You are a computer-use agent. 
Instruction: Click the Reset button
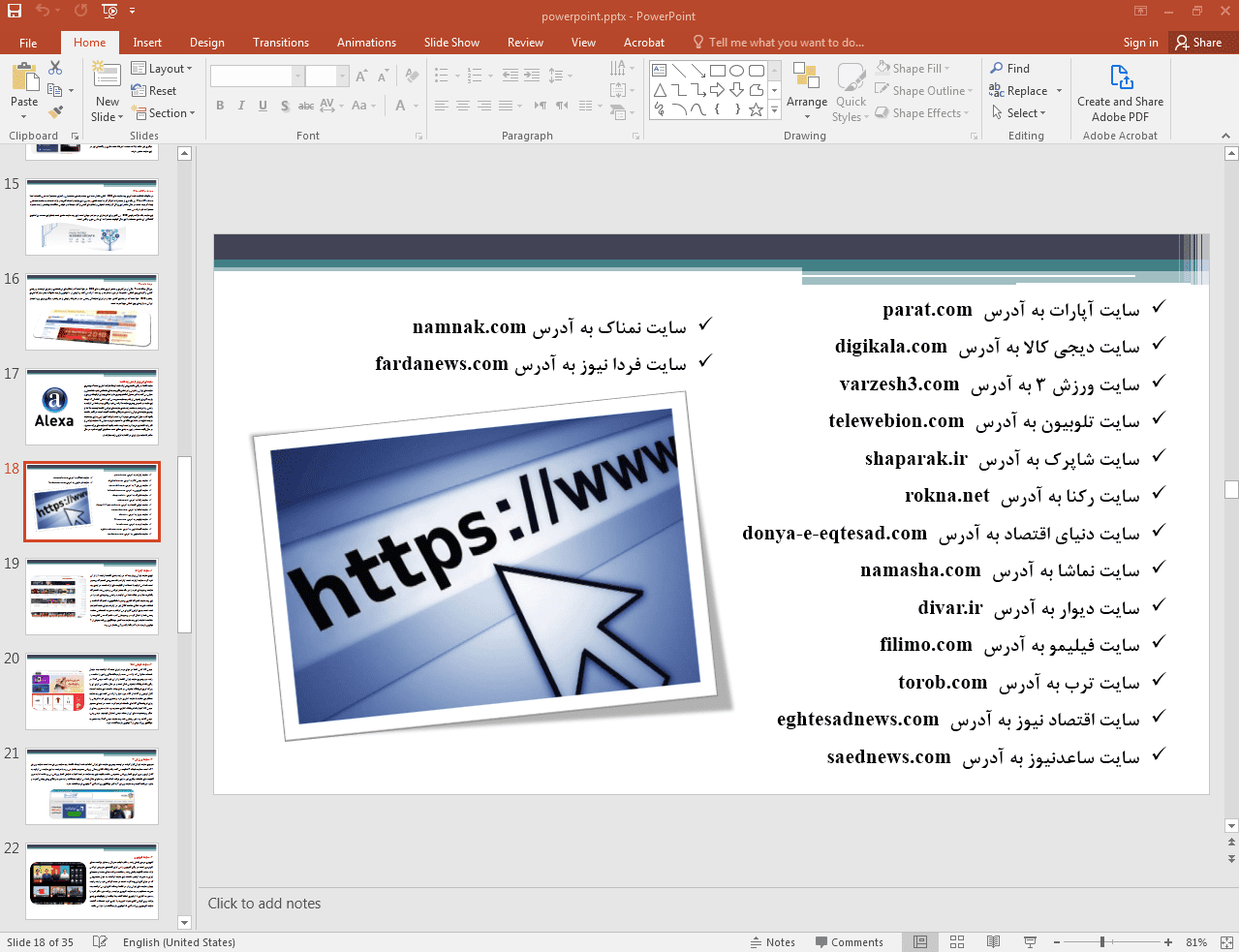point(154,91)
